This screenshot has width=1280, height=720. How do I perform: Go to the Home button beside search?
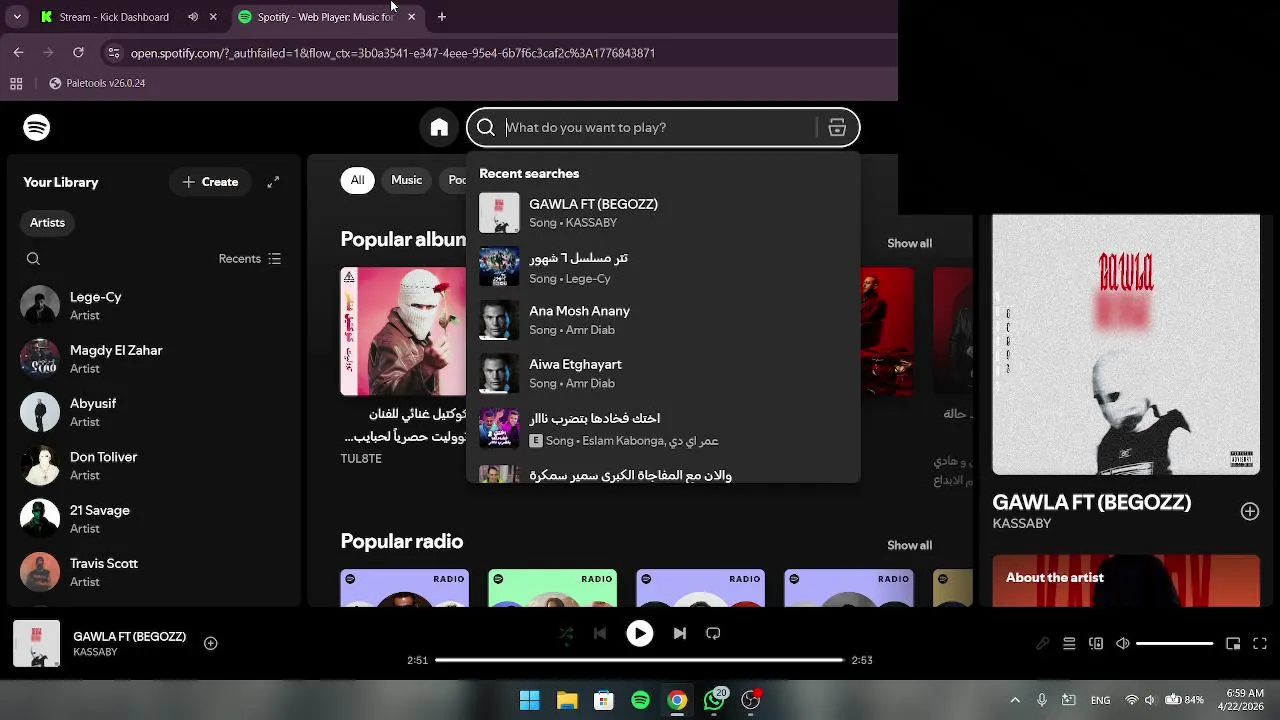pos(439,127)
